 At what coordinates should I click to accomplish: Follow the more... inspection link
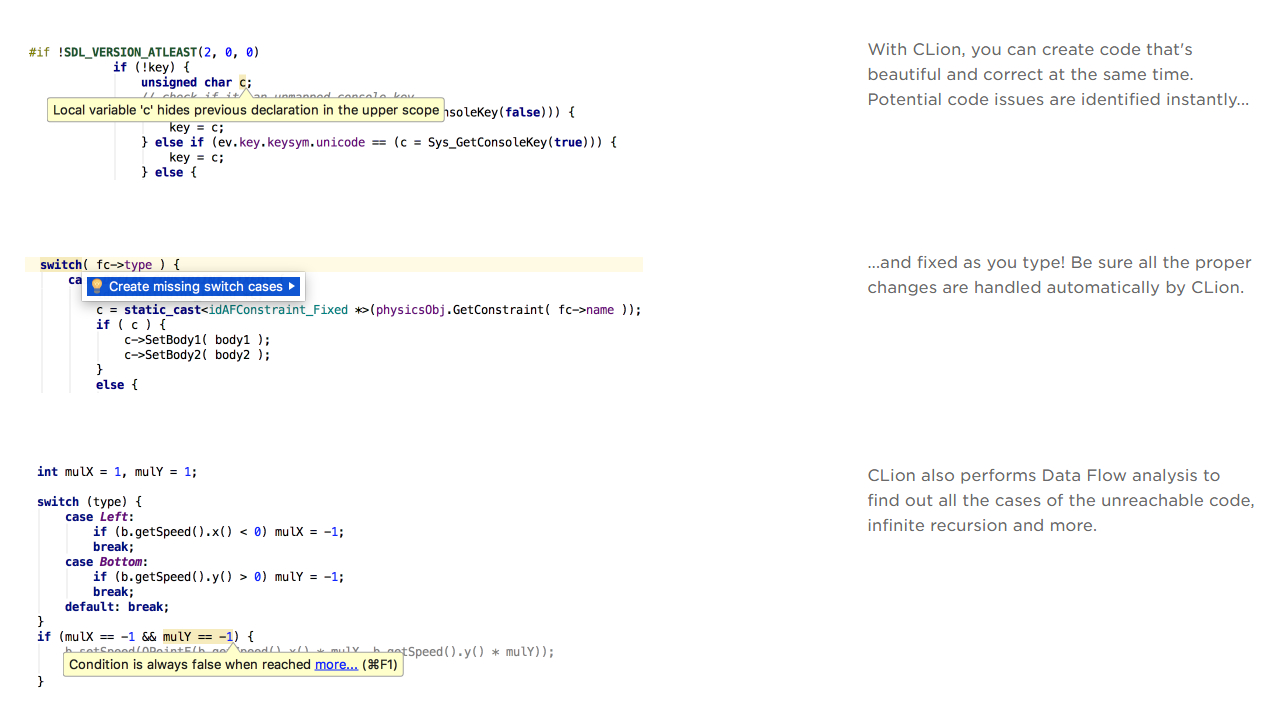point(336,664)
